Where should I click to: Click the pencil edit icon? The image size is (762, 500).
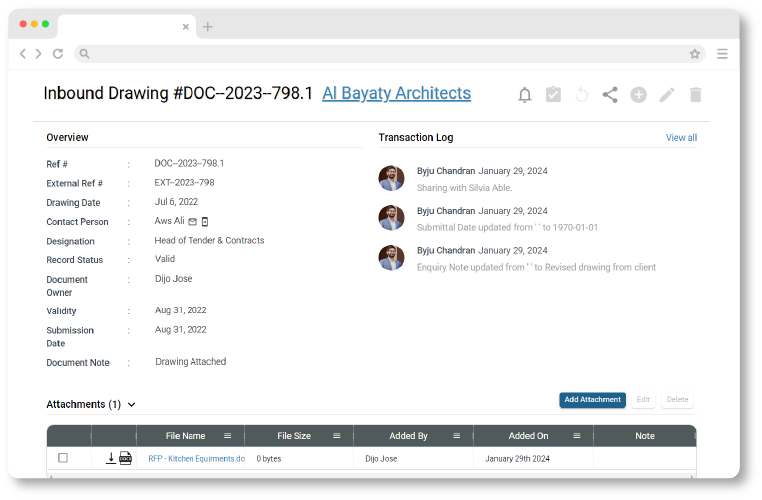pos(667,95)
